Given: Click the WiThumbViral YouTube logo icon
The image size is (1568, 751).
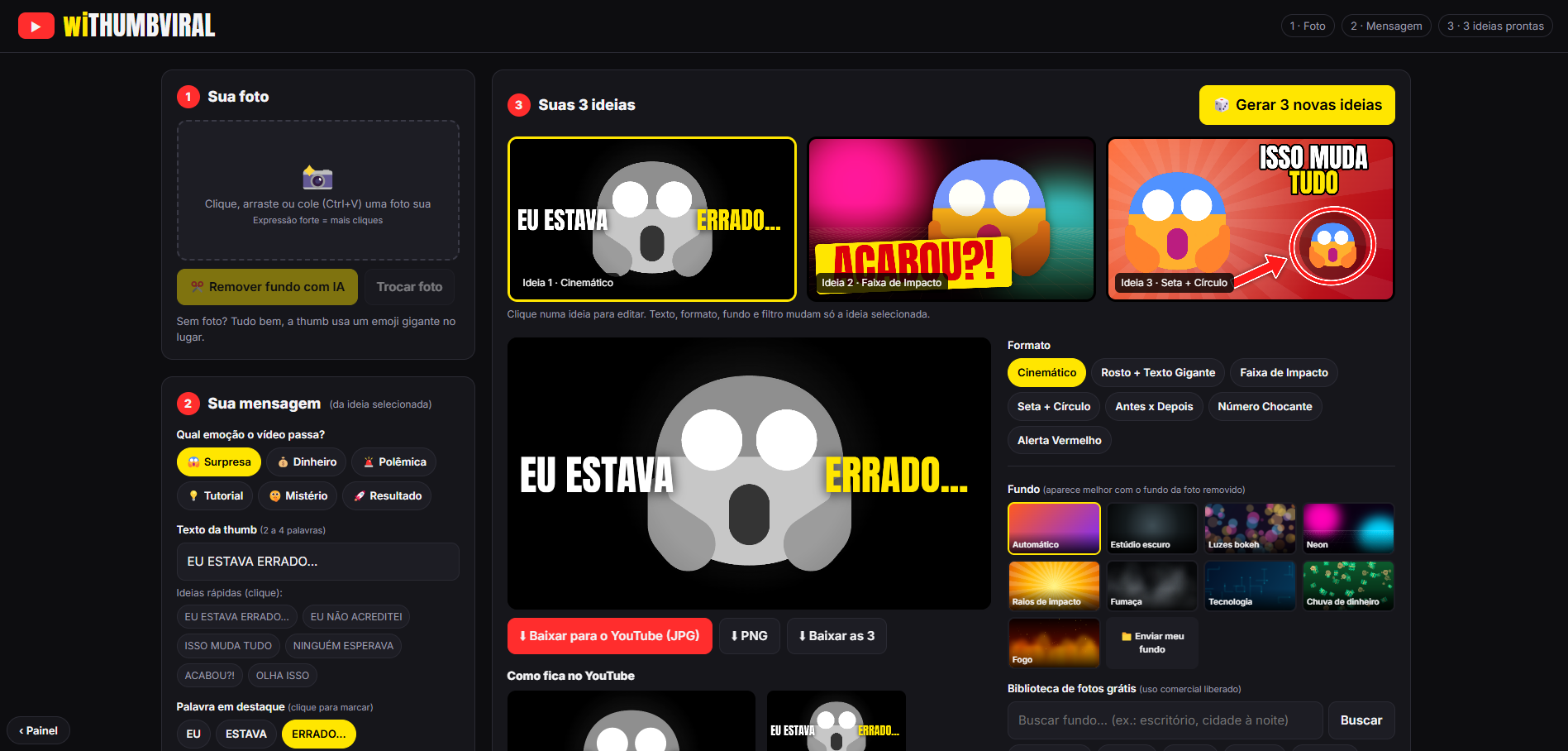Looking at the screenshot, I should coord(36,26).
